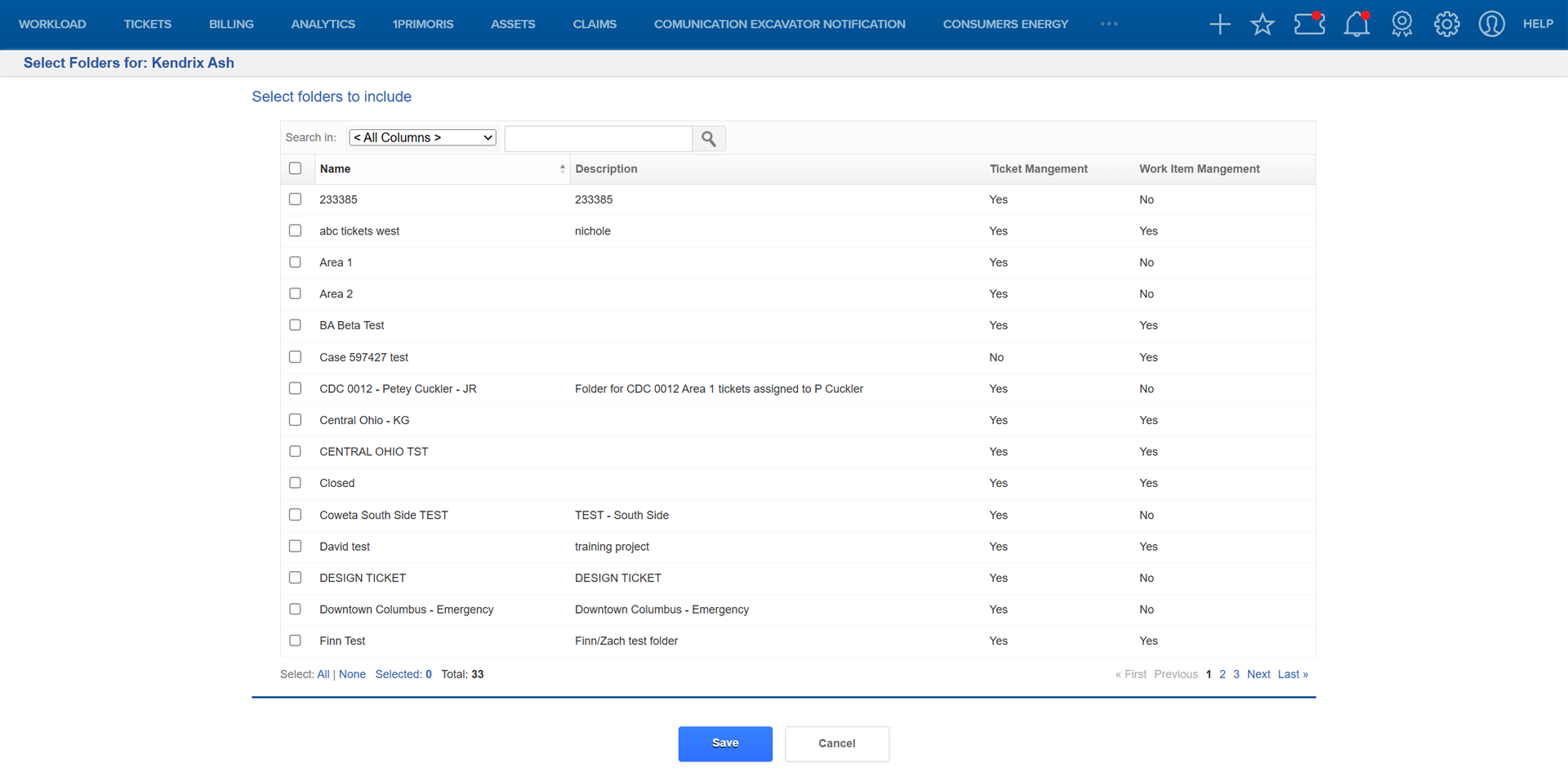Click the Cancel button

point(837,744)
